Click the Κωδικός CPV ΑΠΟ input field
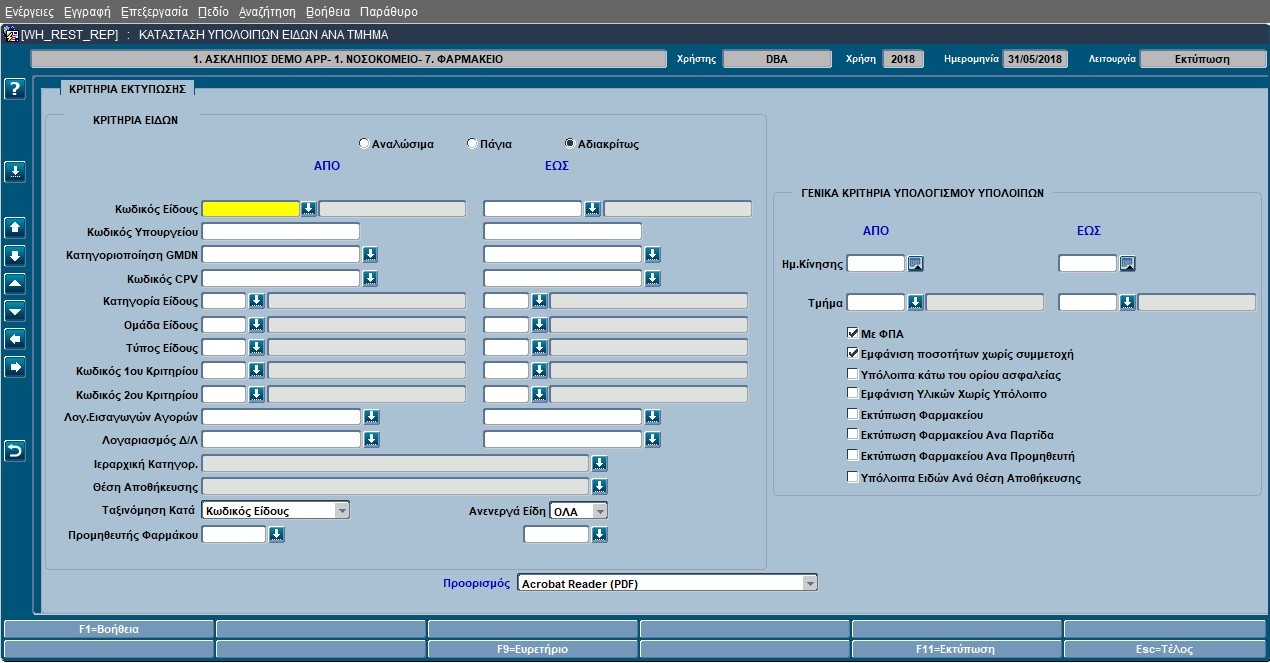1270x663 pixels. [280, 278]
